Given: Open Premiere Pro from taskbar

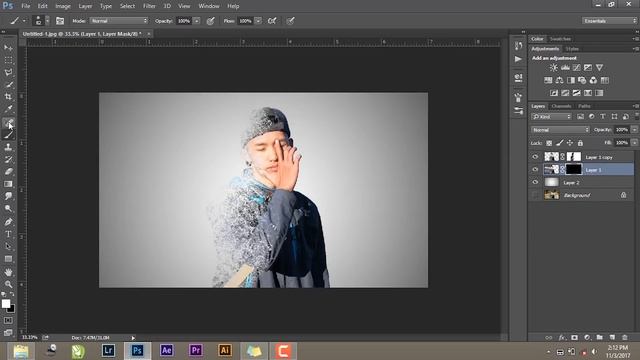Looking at the screenshot, I should tap(196, 351).
